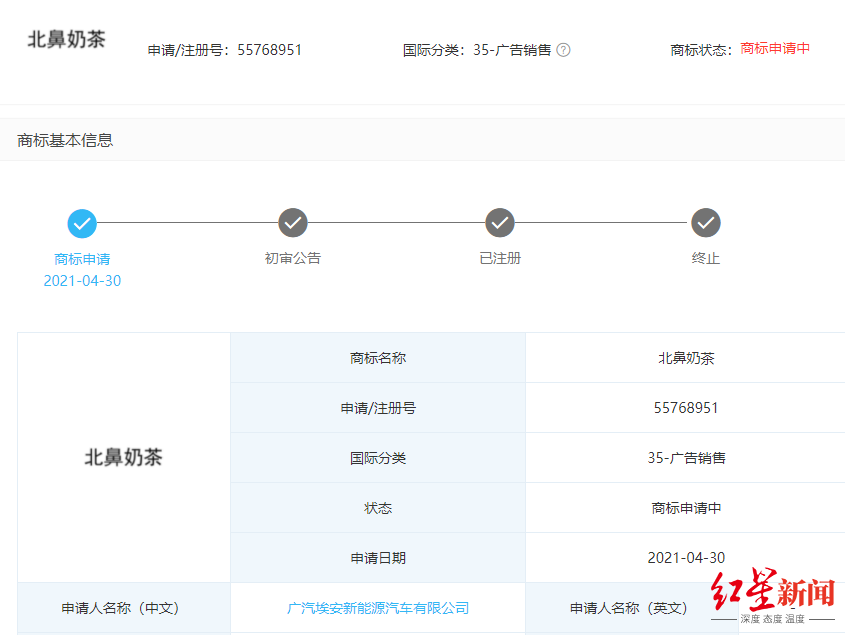Select the blue 商标申请 step checkmark
Viewport: 845px width, 635px height.
click(x=82, y=223)
